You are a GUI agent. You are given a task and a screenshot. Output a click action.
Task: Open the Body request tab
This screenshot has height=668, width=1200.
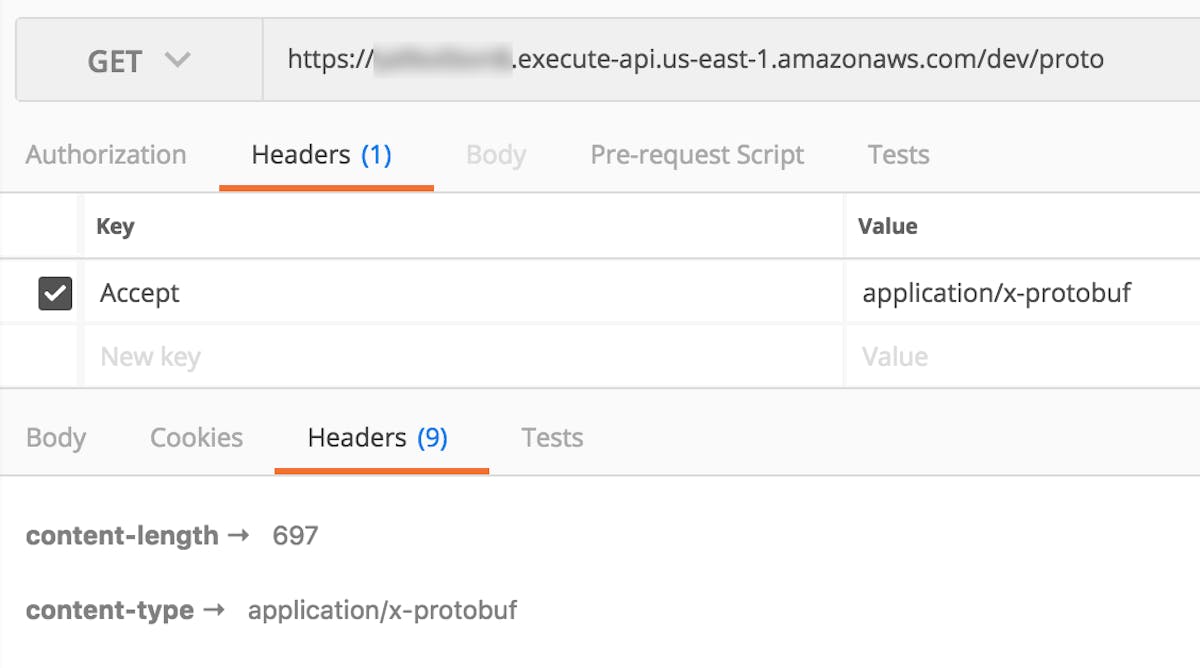click(495, 154)
